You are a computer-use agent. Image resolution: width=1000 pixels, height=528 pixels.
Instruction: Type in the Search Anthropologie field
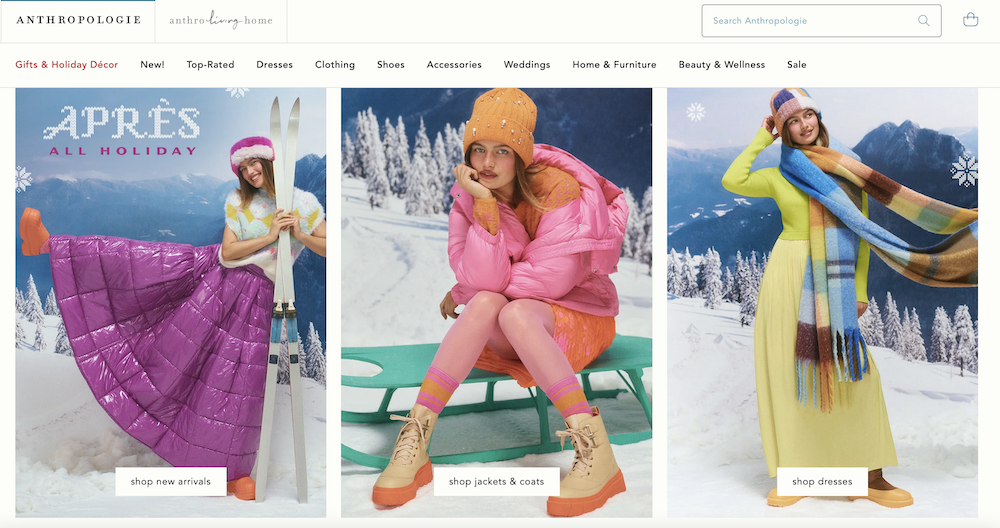click(810, 20)
